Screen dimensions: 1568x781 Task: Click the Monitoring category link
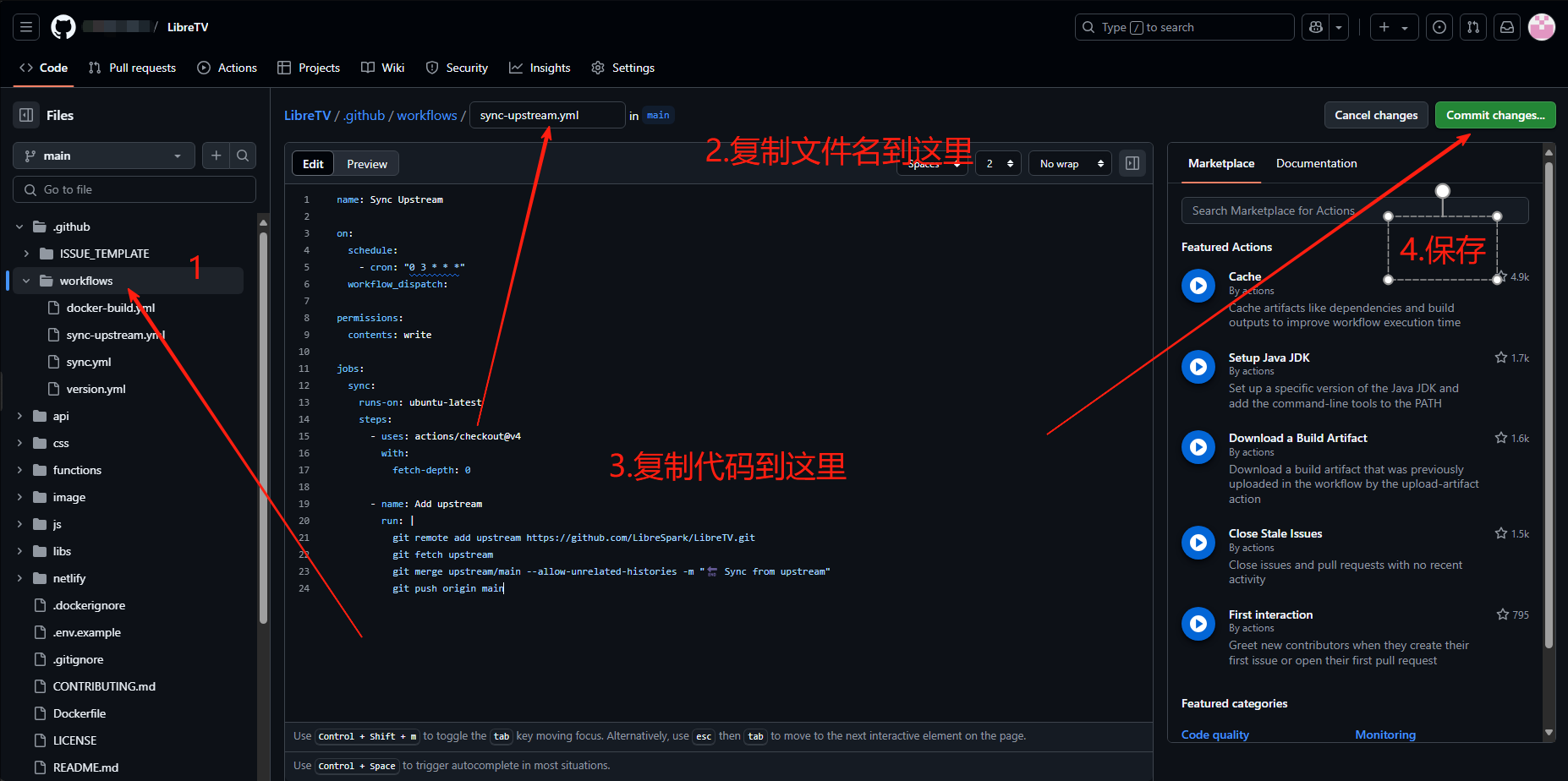[x=1385, y=735]
